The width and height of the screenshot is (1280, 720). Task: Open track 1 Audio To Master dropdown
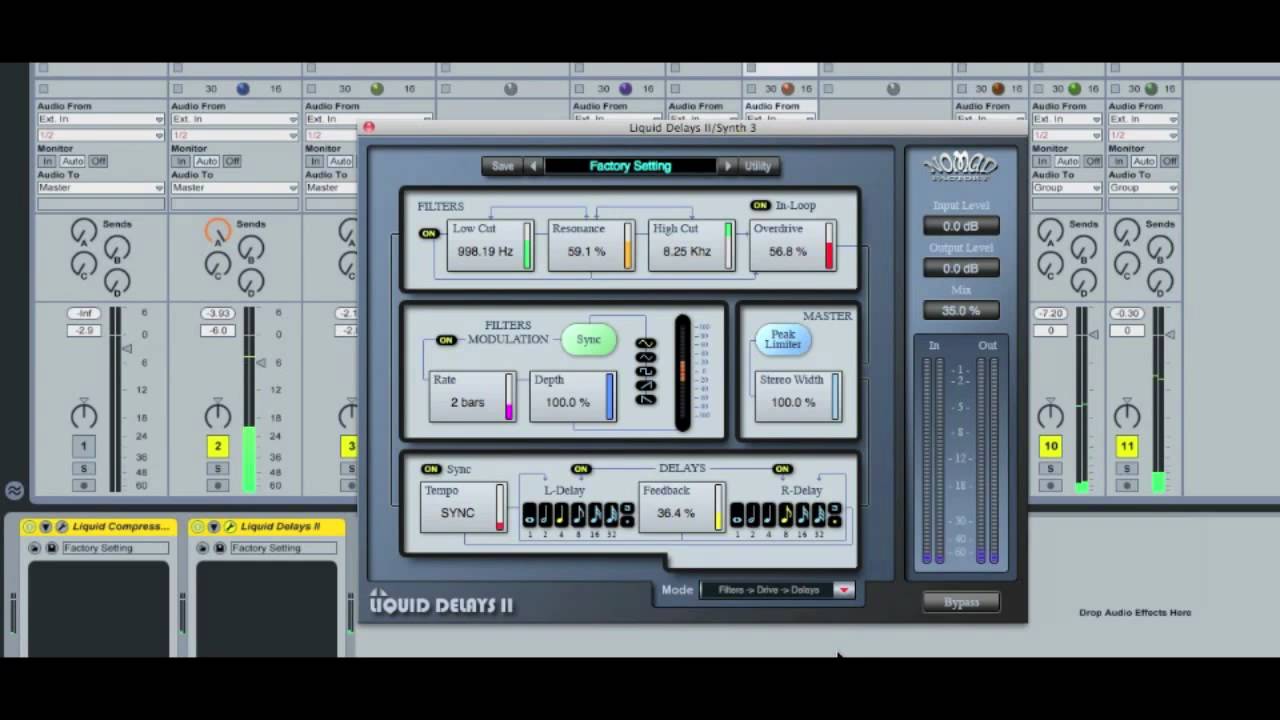(100, 187)
